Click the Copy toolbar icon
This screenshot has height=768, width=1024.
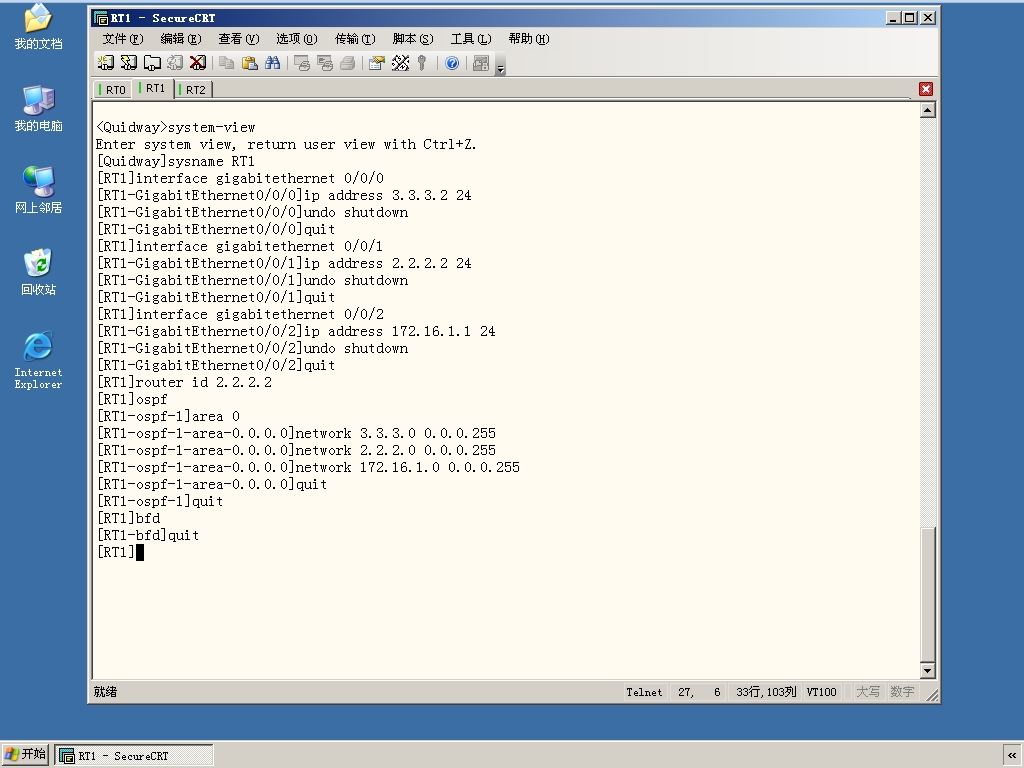(x=226, y=63)
